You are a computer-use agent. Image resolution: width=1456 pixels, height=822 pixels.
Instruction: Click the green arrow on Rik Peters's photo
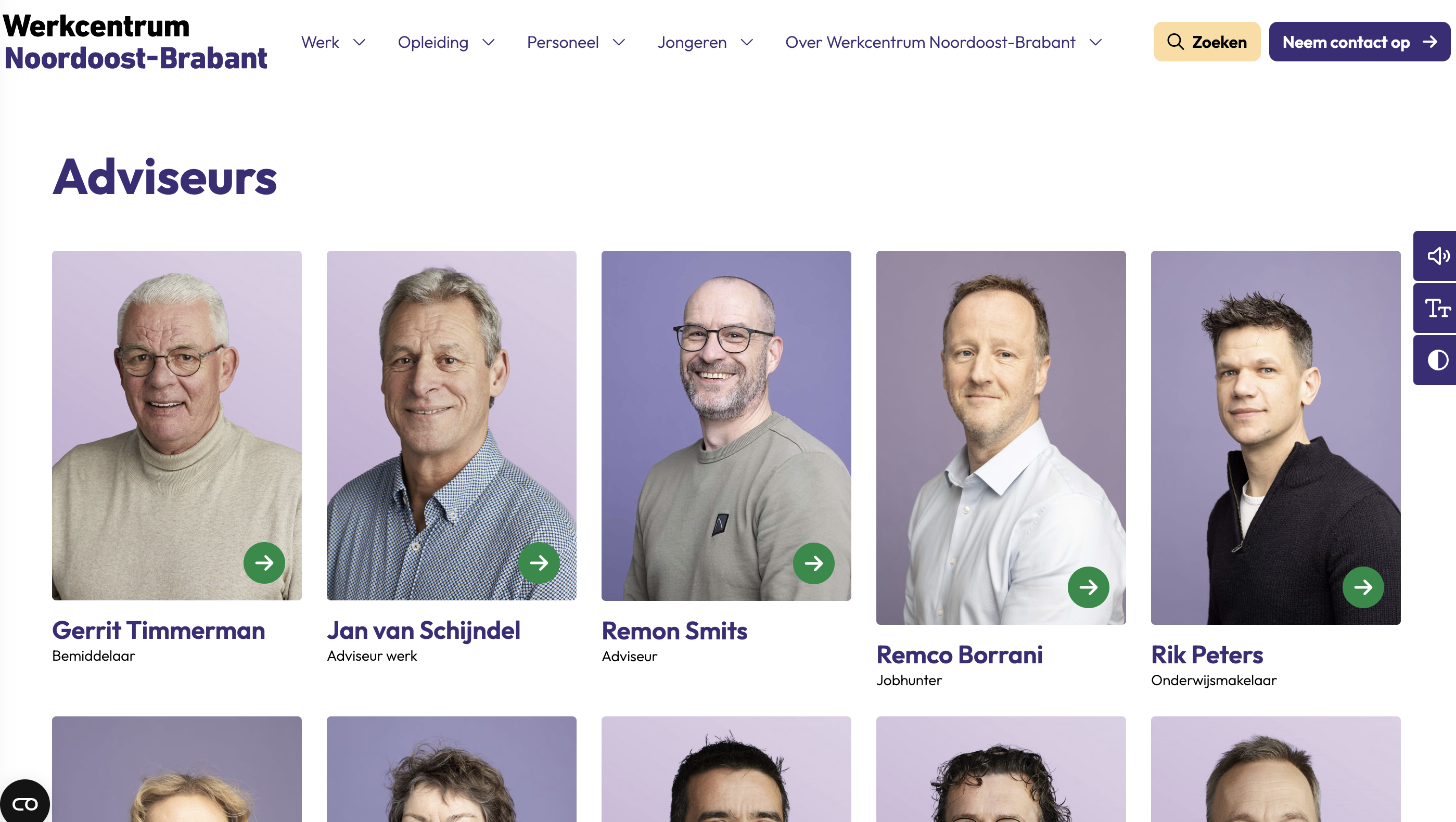(x=1363, y=587)
